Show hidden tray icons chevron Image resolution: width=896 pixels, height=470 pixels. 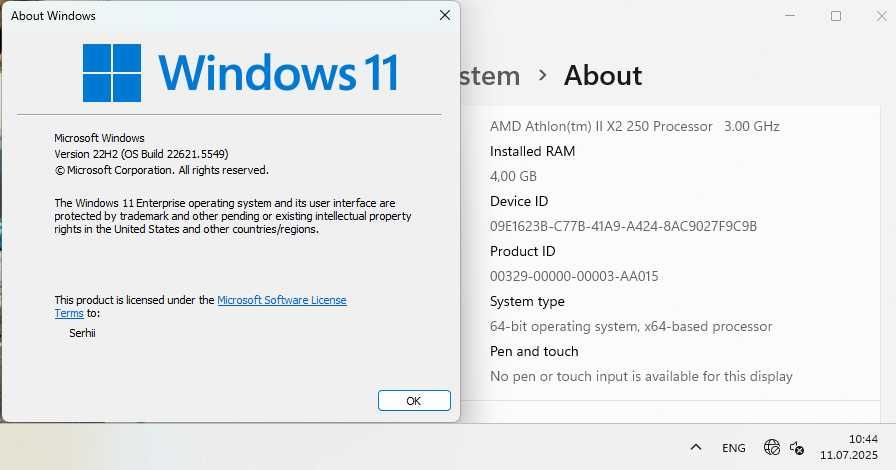click(x=695, y=447)
